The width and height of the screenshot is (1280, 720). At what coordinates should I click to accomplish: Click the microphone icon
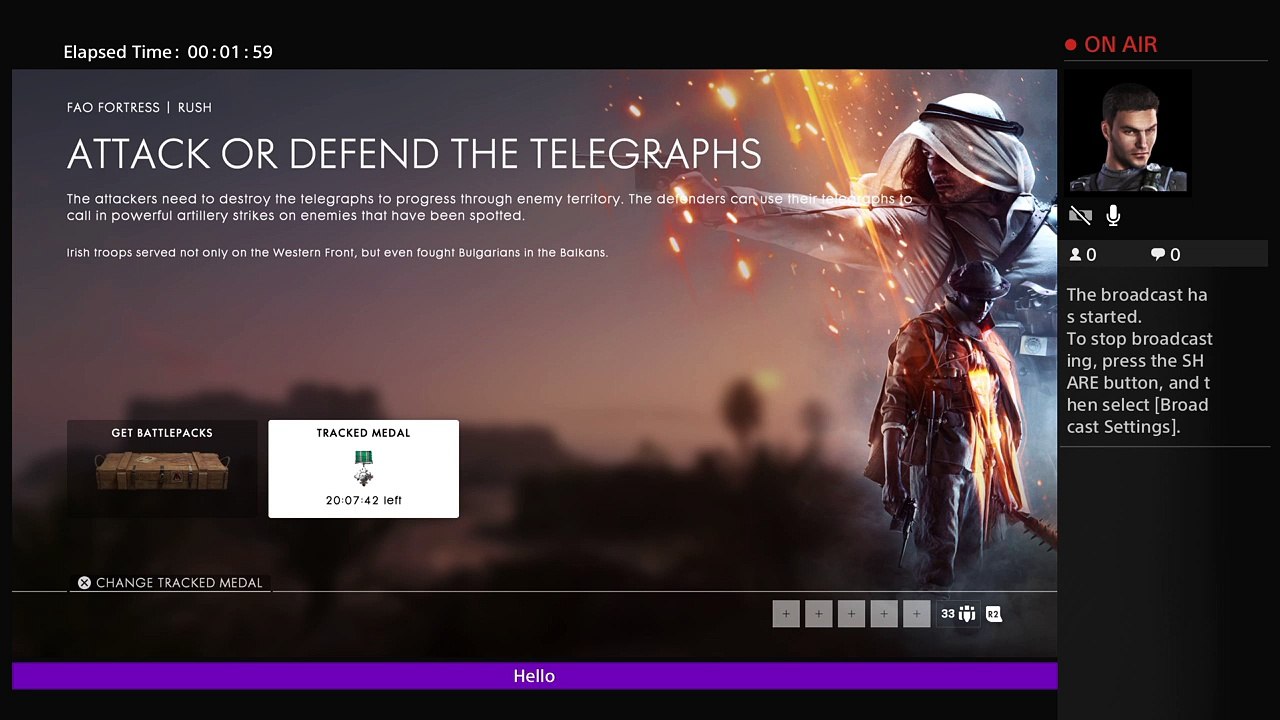(x=1113, y=215)
